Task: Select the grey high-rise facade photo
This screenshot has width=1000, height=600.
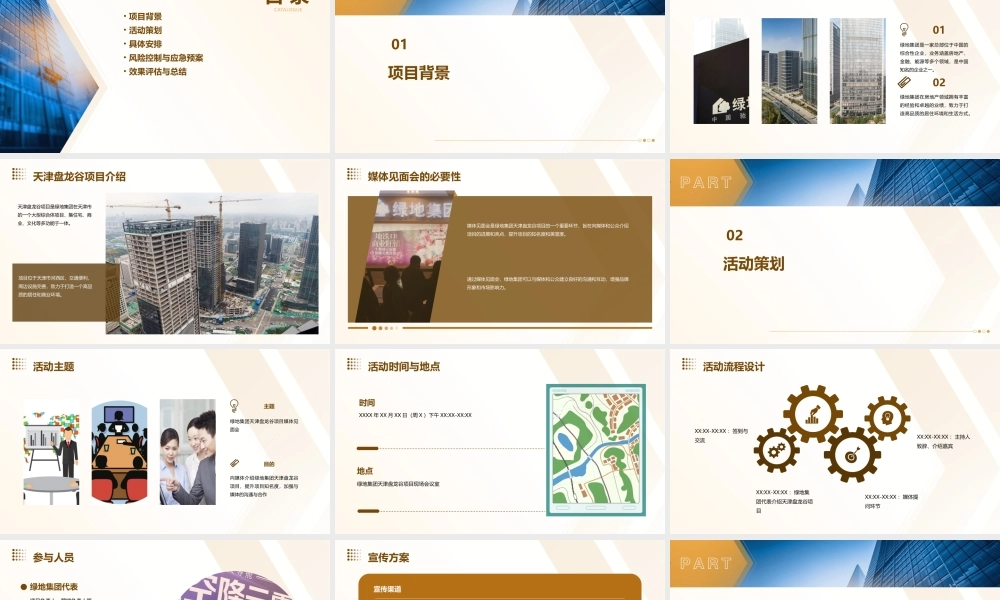Action: tap(858, 71)
